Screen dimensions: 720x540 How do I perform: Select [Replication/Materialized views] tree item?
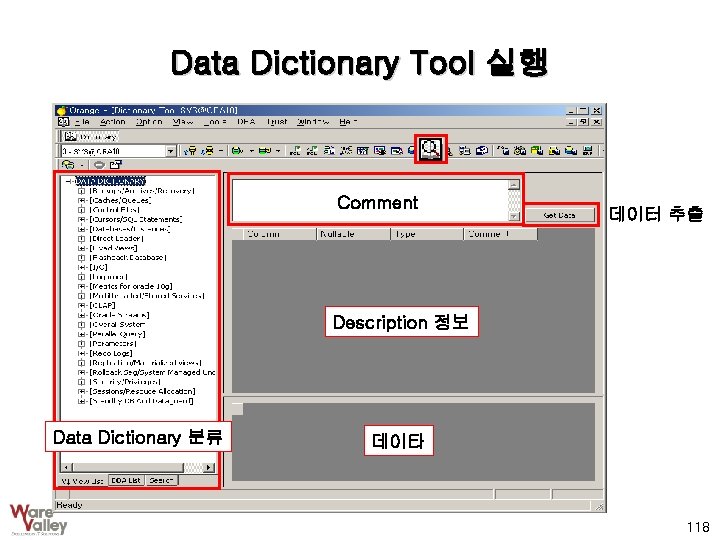(x=146, y=363)
